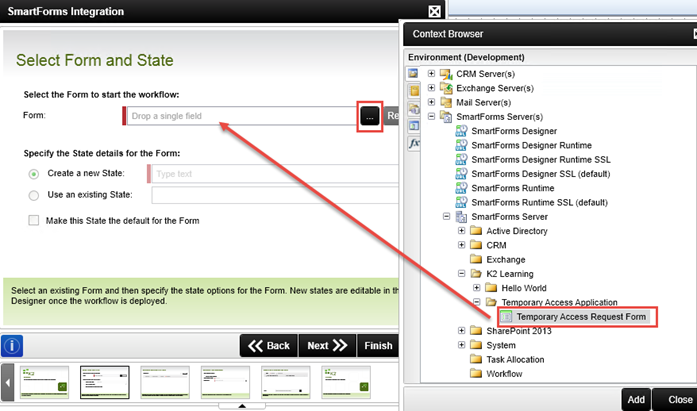This screenshot has height=411, width=697.
Task: Select the SmartForms Runtime icon
Action: click(x=461, y=188)
